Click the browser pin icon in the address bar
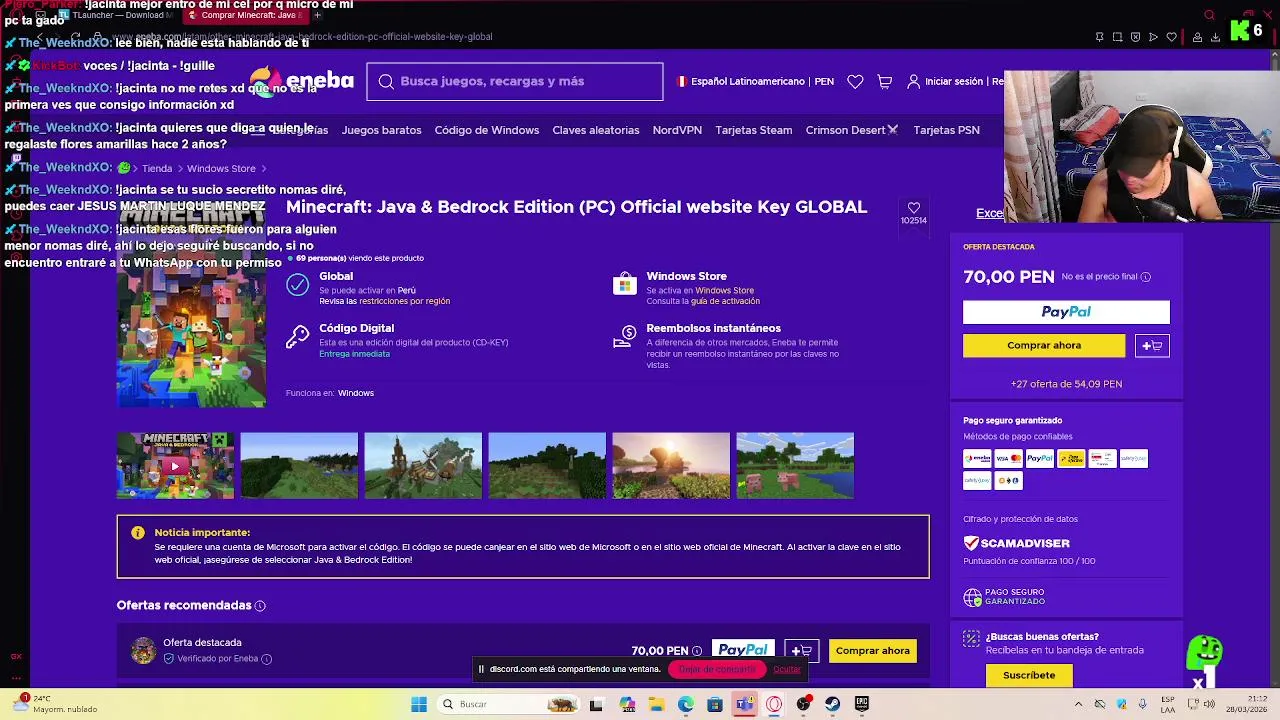 1099,37
